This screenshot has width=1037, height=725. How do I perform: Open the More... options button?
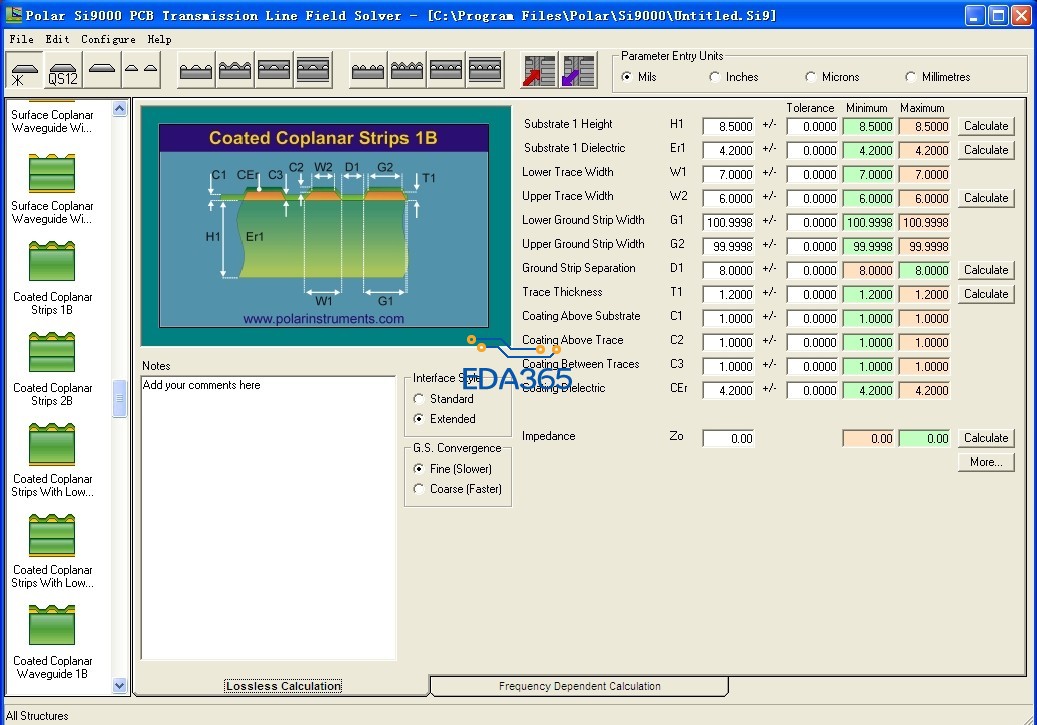pyautogui.click(x=985, y=462)
